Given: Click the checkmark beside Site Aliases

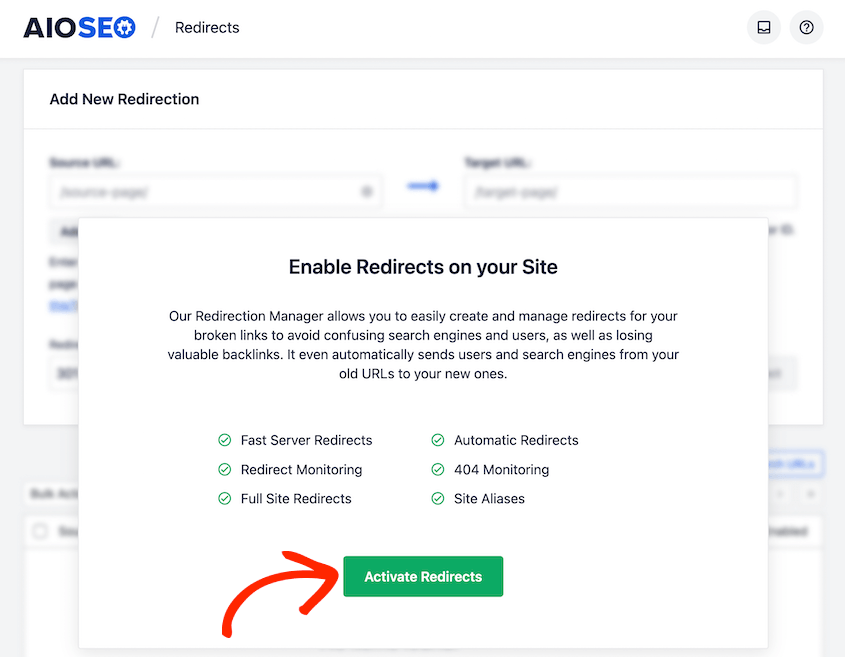Looking at the screenshot, I should [437, 498].
